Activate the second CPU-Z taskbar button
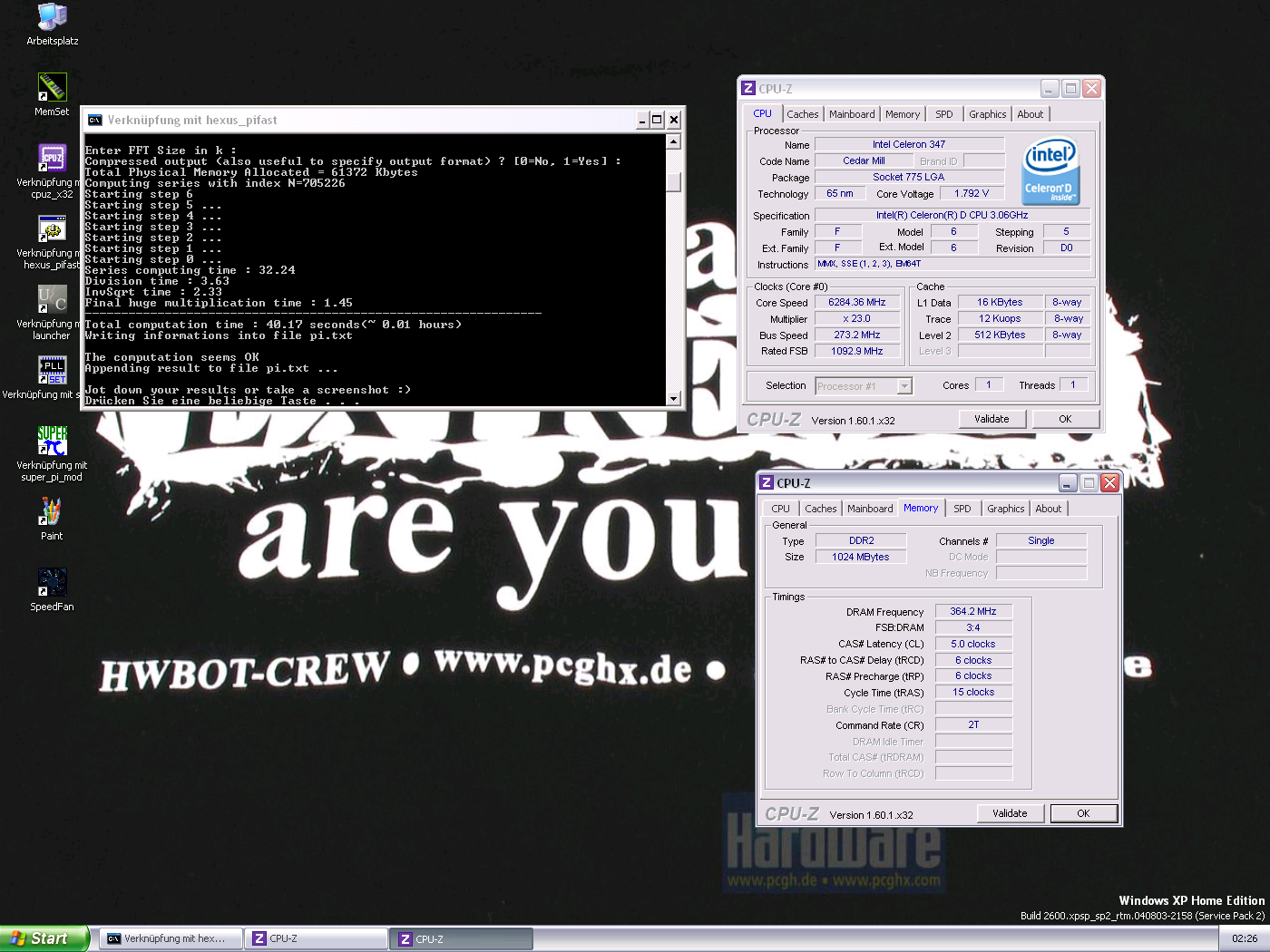The width and height of the screenshot is (1270, 952). [463, 938]
